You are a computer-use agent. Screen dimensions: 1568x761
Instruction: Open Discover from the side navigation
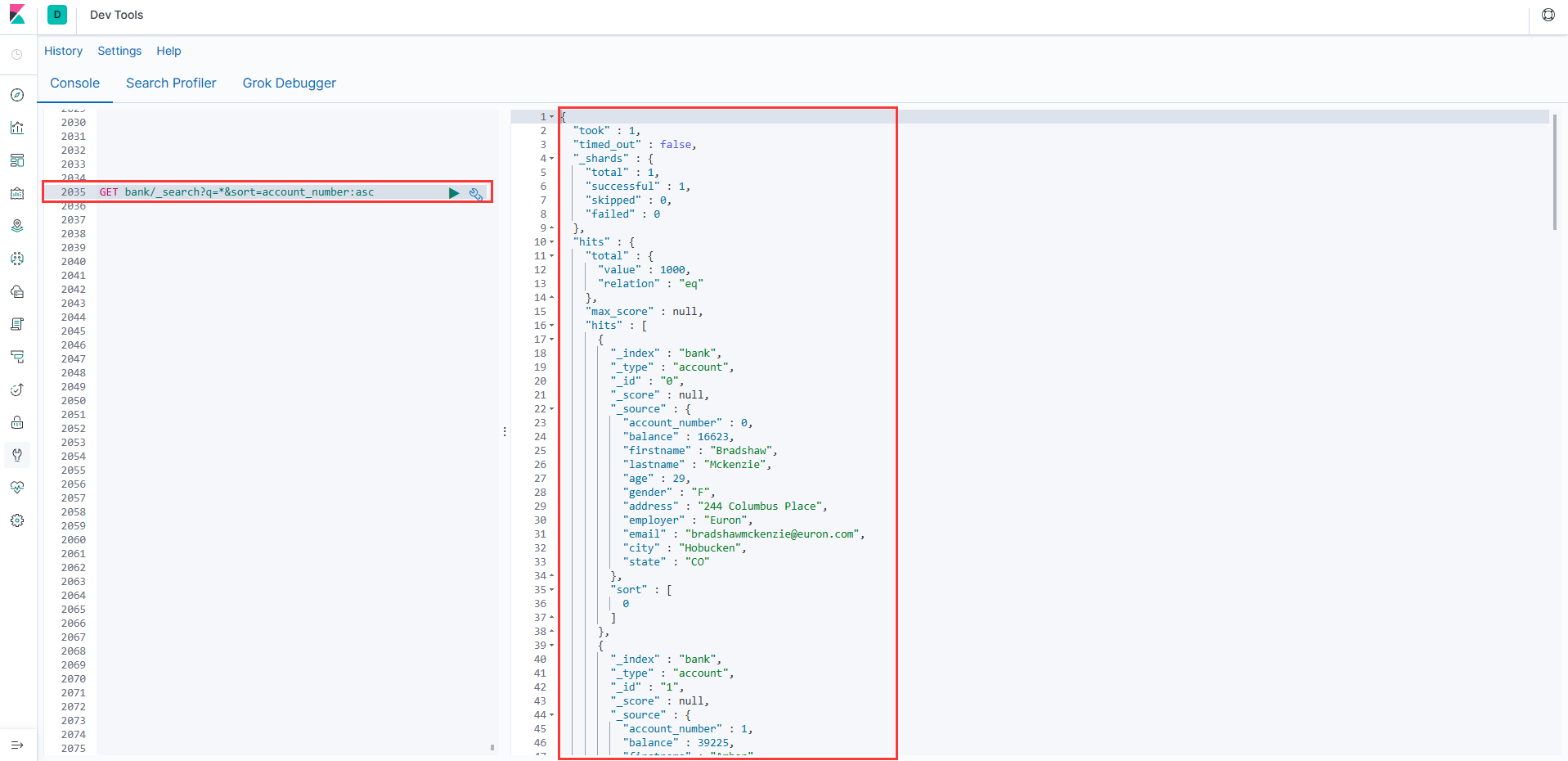click(x=17, y=95)
